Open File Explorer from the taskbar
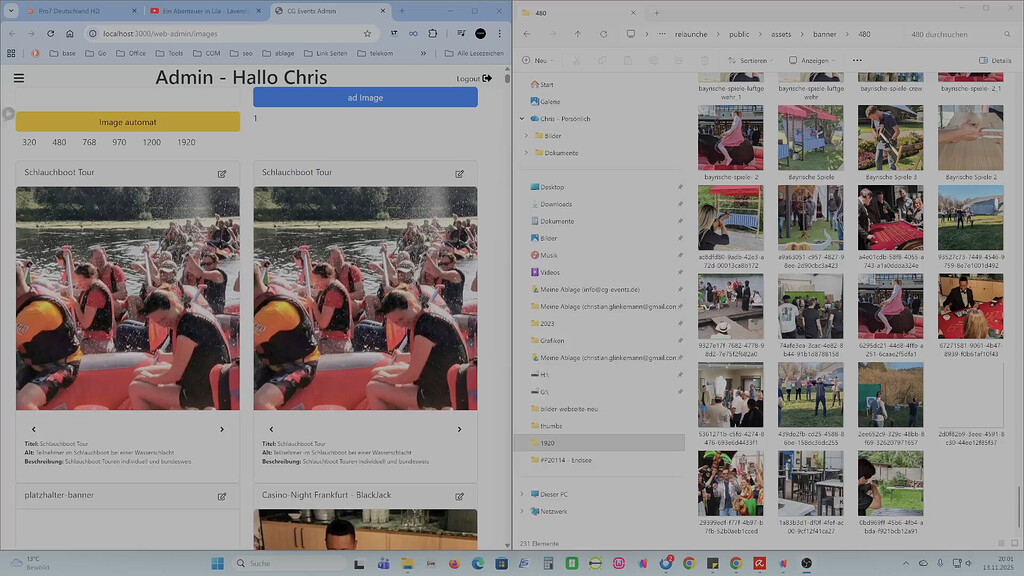This screenshot has width=1024, height=576. click(x=407, y=563)
